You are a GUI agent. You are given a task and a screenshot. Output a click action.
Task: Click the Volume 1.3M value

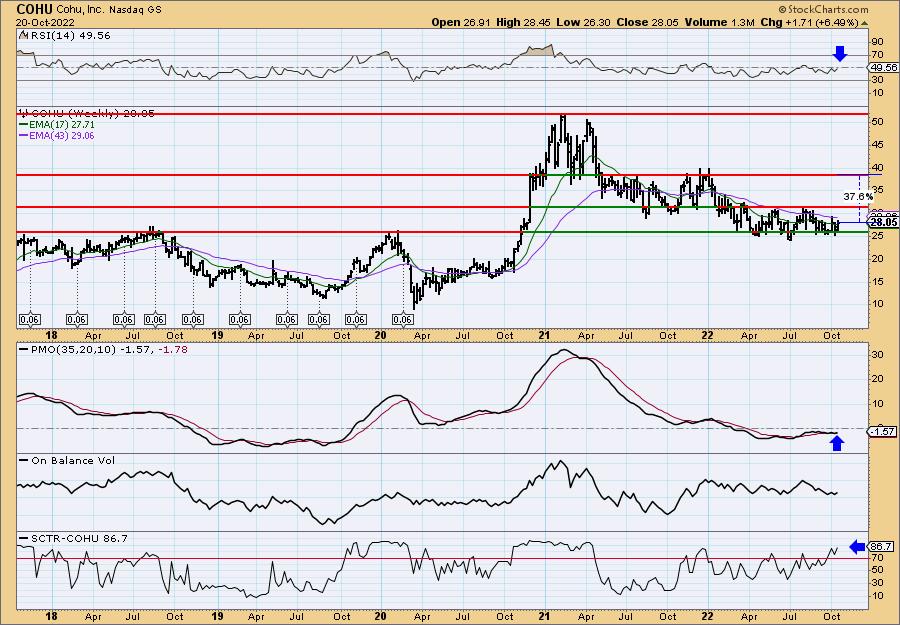tap(719, 22)
